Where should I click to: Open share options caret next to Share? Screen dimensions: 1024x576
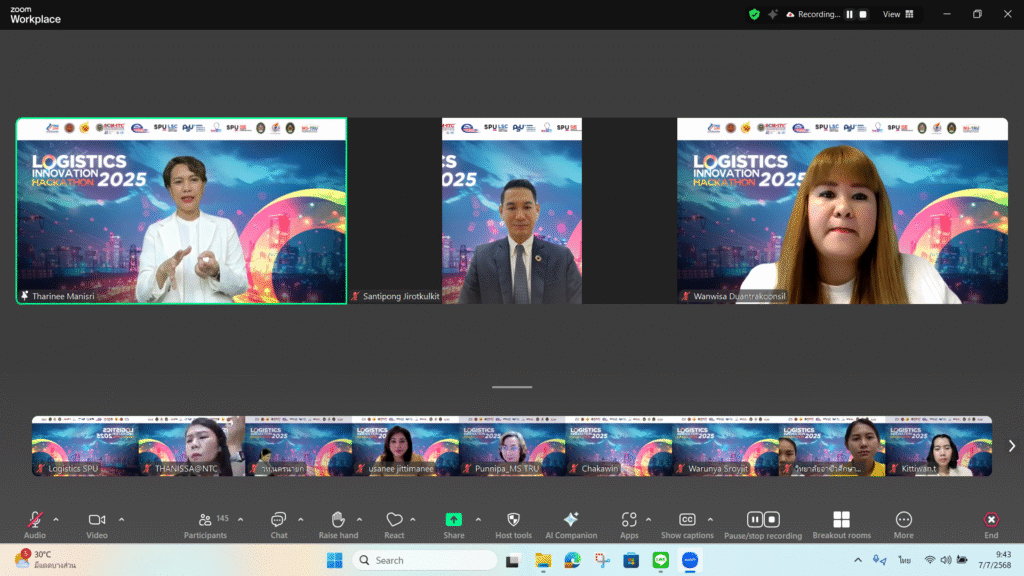[478, 520]
